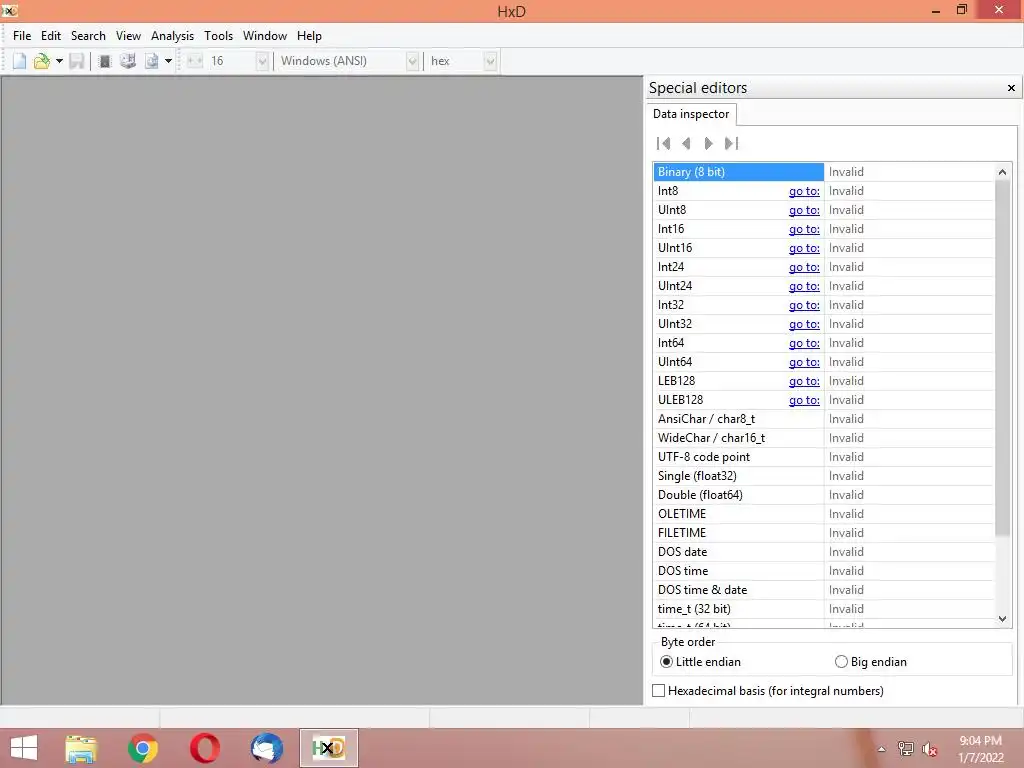Click the Int32 go to link
This screenshot has height=768, width=1024.
(804, 304)
